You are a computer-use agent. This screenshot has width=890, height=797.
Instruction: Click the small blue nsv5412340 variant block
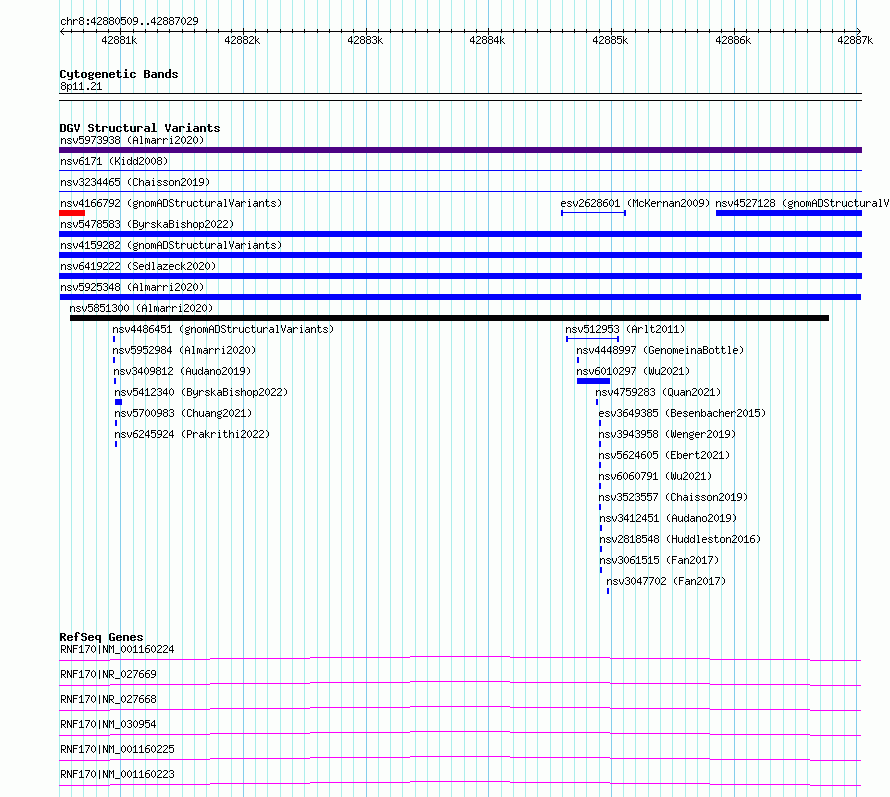pyautogui.click(x=119, y=402)
